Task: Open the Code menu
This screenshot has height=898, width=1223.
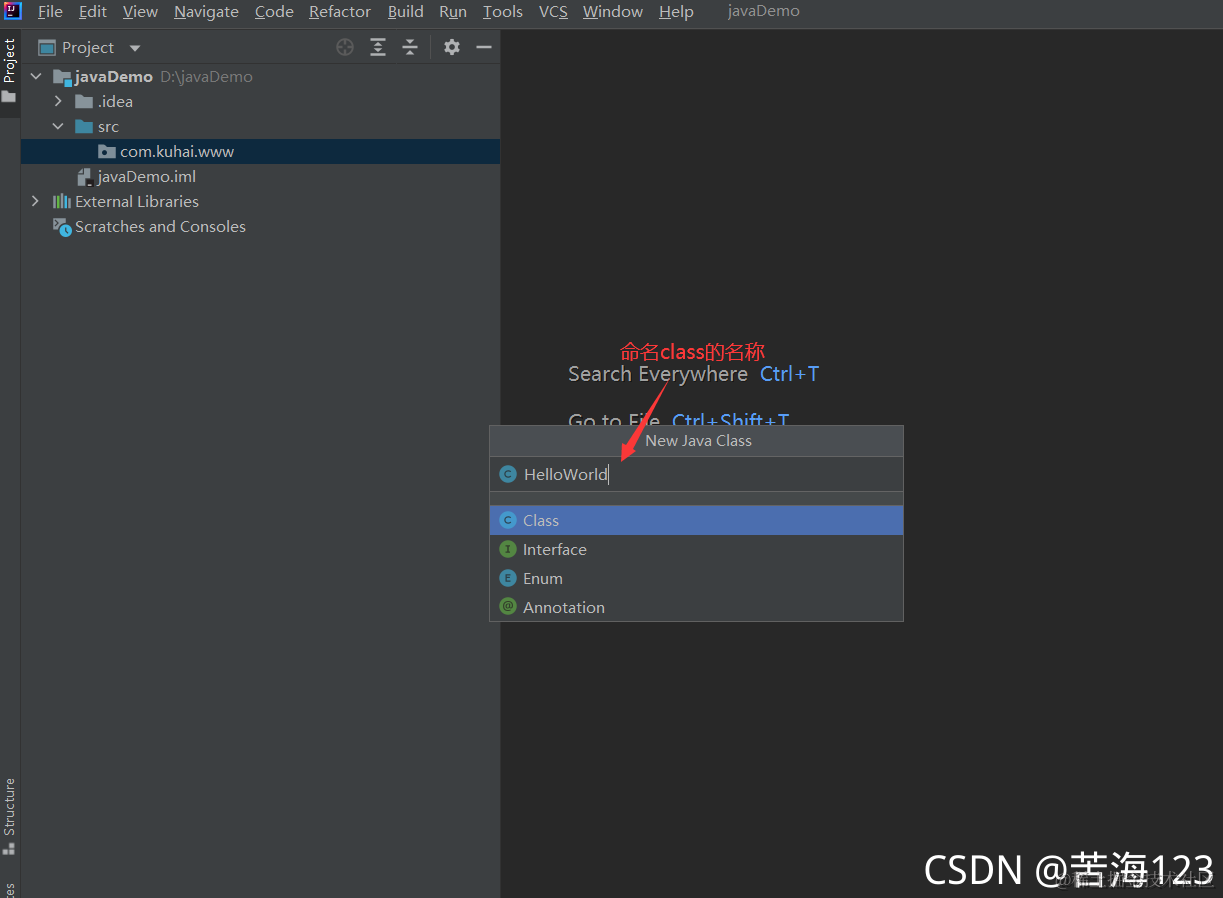Action: [274, 12]
